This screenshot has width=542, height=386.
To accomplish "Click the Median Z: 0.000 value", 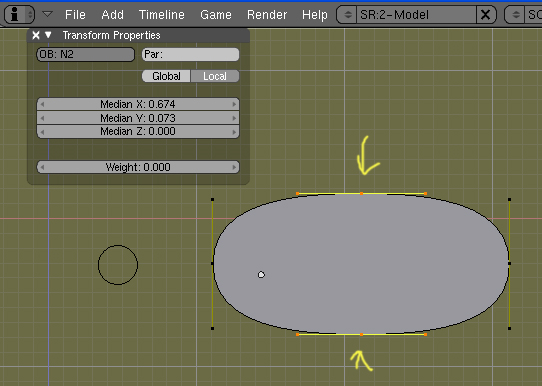I will (x=138, y=131).
